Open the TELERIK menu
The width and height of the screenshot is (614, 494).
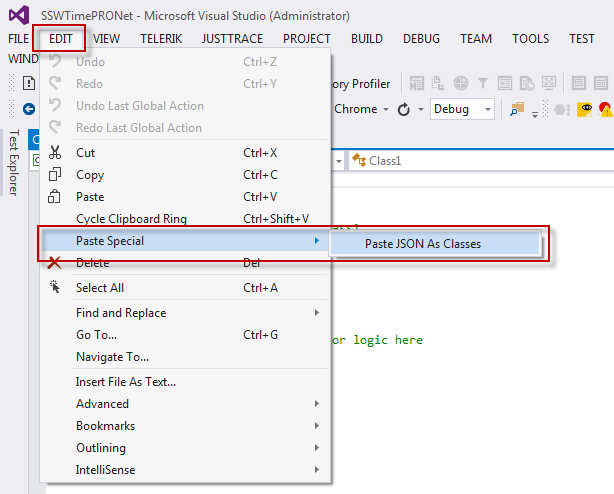point(160,39)
